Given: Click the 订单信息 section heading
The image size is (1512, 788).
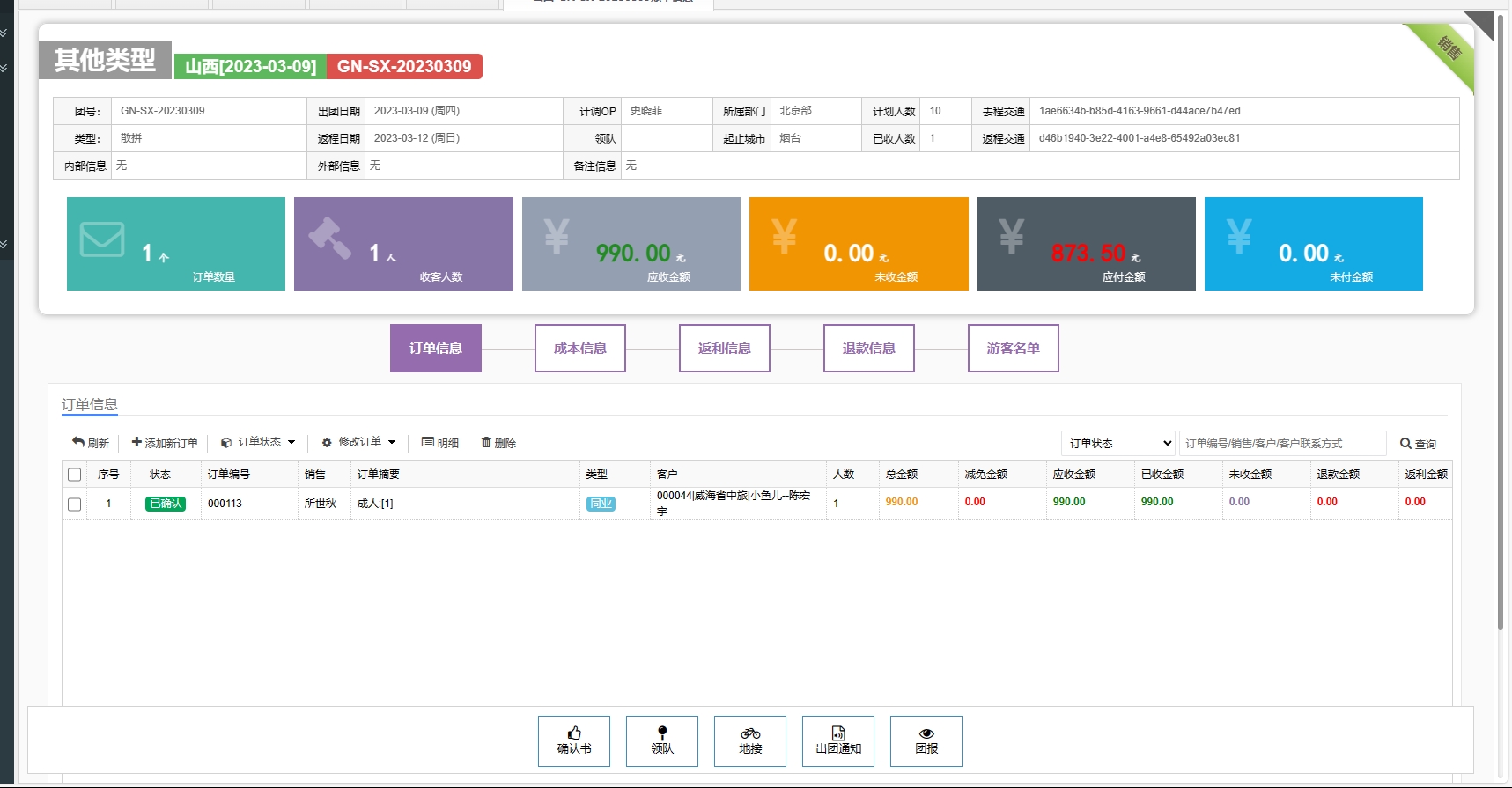Looking at the screenshot, I should [90, 404].
